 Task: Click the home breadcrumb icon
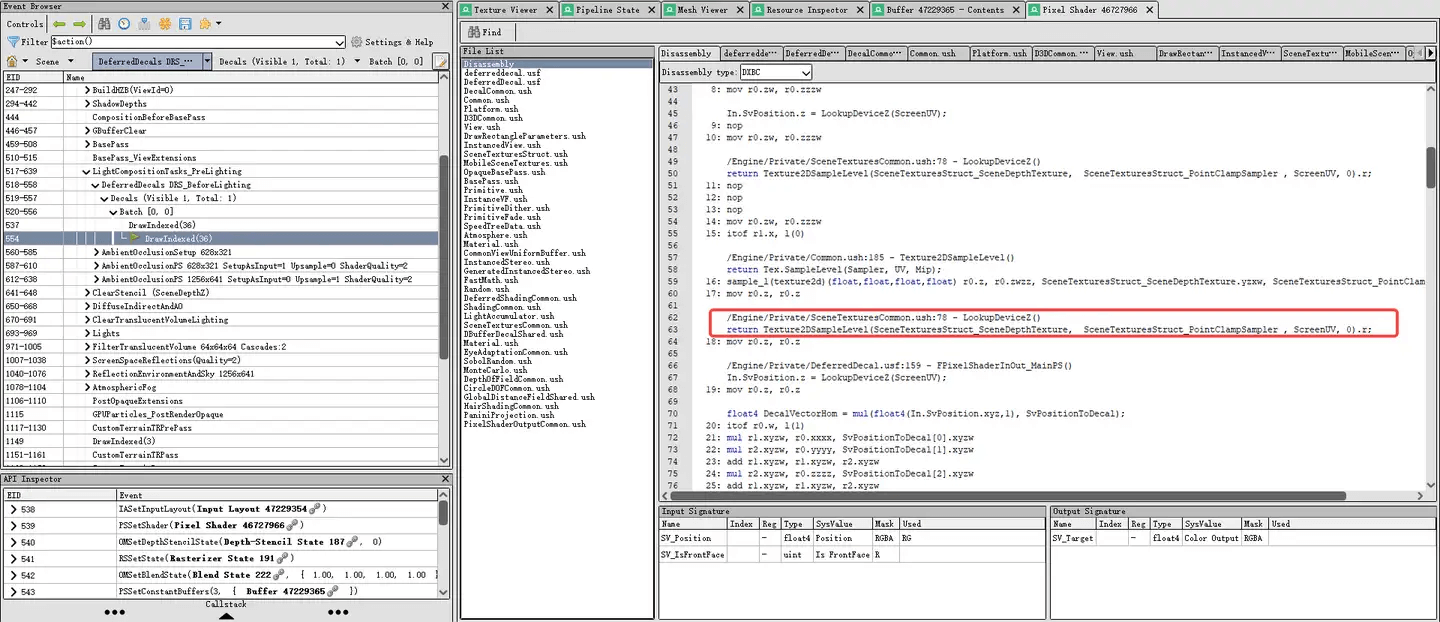(x=11, y=61)
